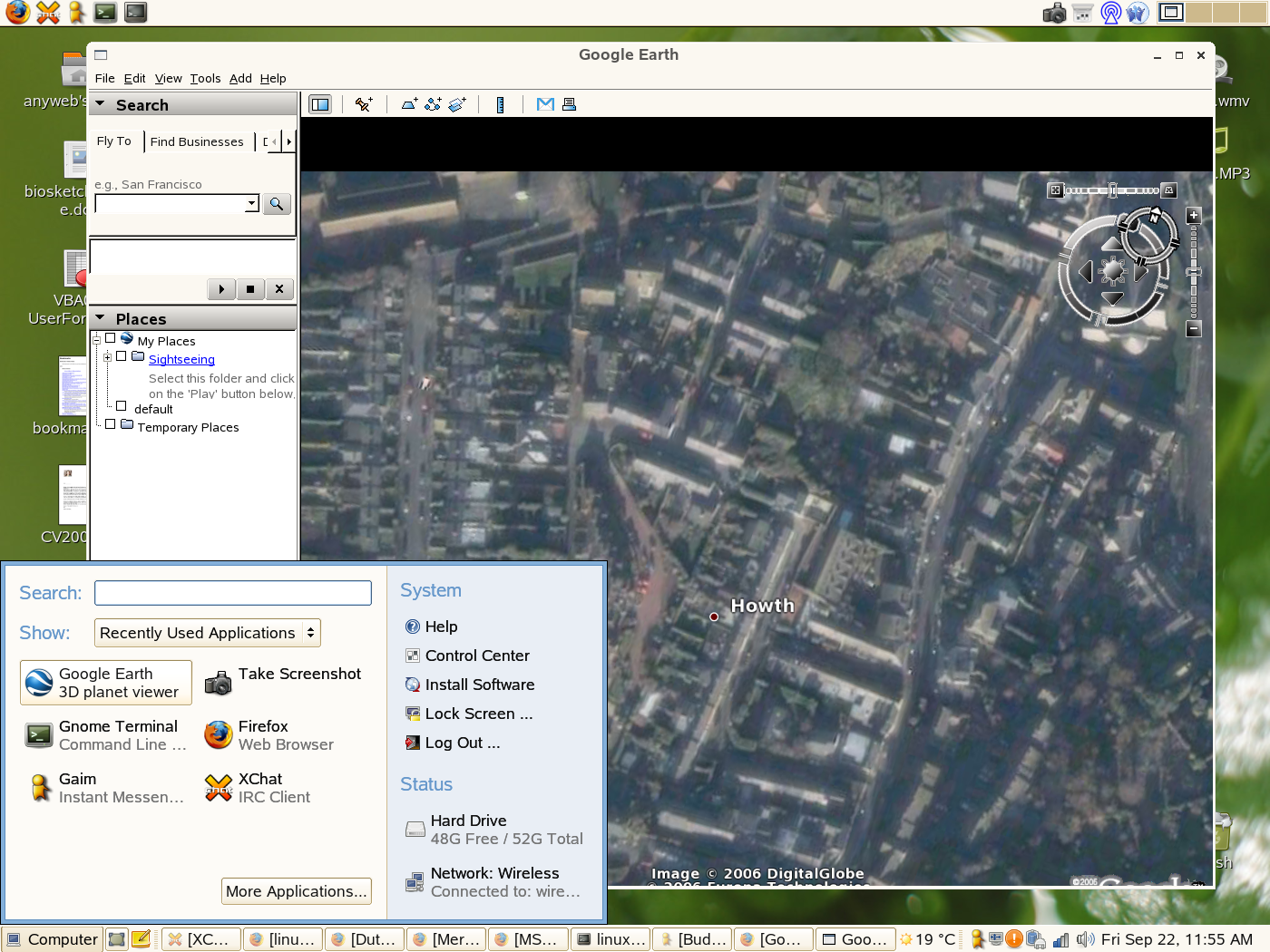Open the Tools menu
Screen dimensions: 1270x952
point(206,79)
